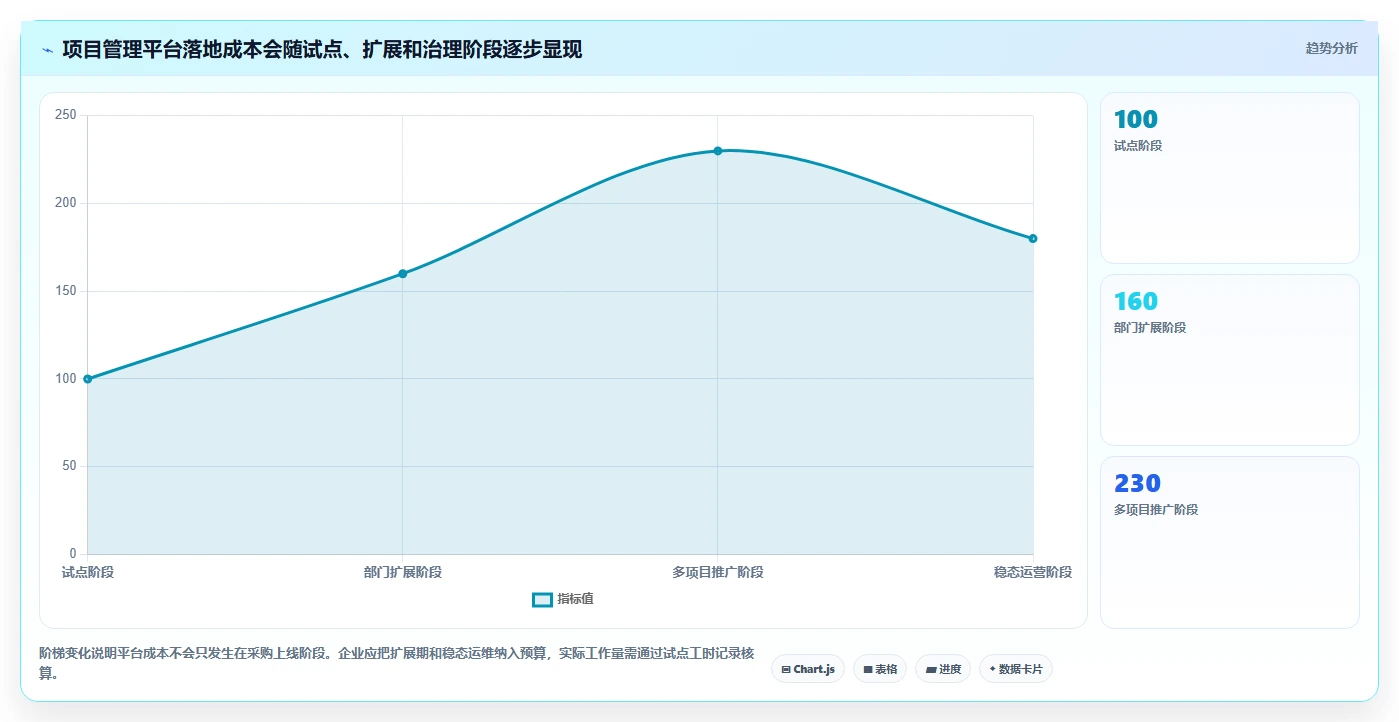Click the chart data point for 试点阶段
Image resolution: width=1399 pixels, height=722 pixels.
pyautogui.click(x=88, y=379)
